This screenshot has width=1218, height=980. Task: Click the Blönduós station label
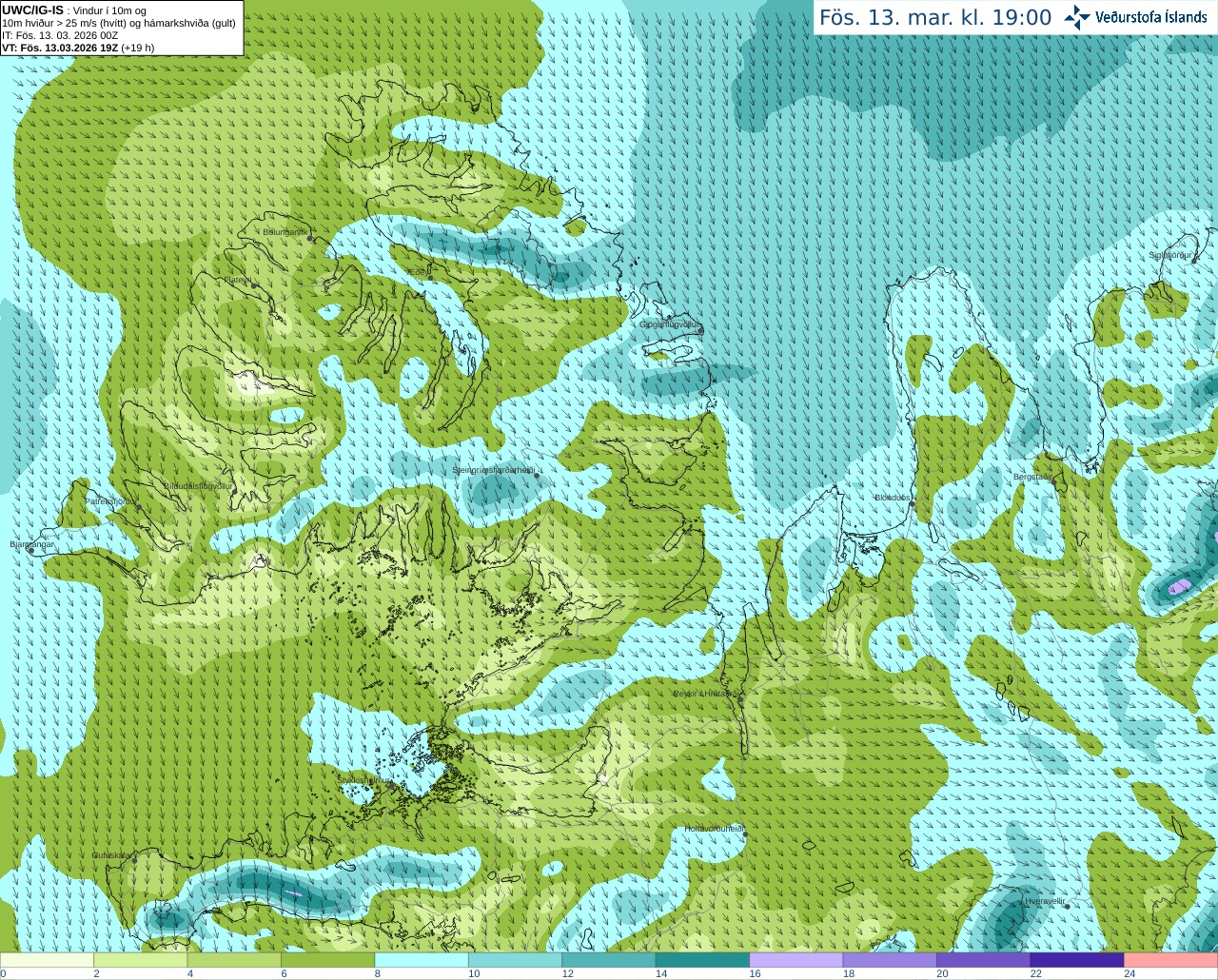[x=893, y=498]
